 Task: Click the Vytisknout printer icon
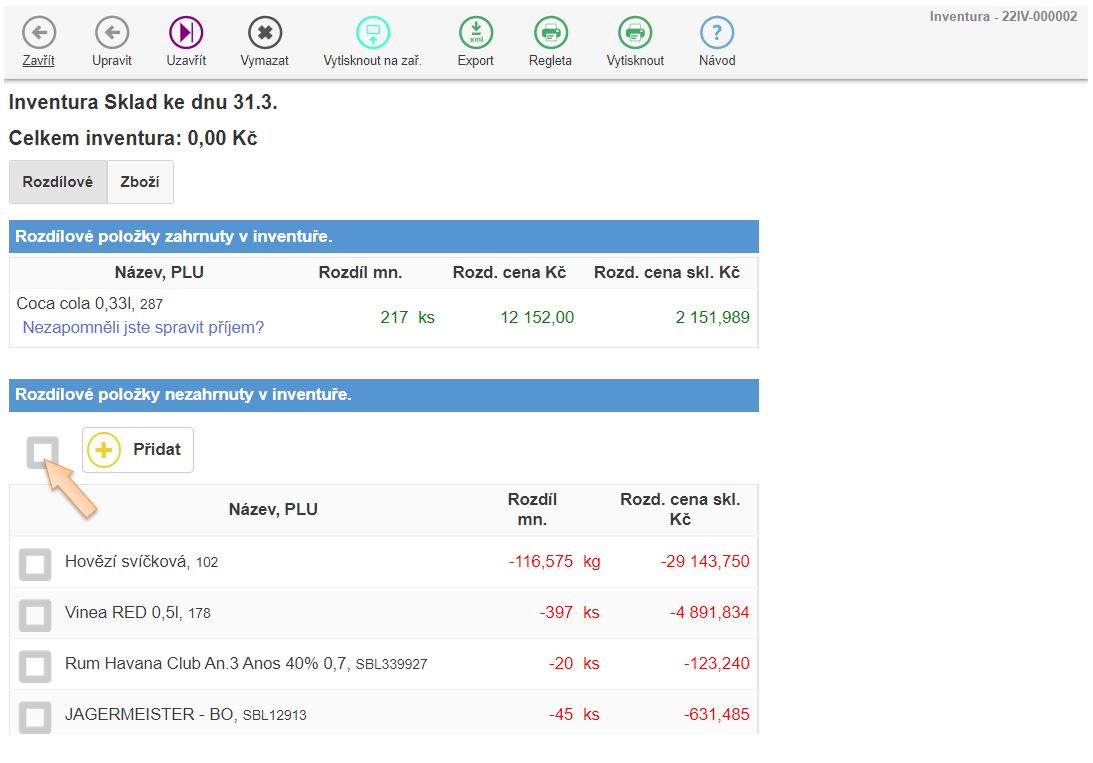(x=635, y=33)
